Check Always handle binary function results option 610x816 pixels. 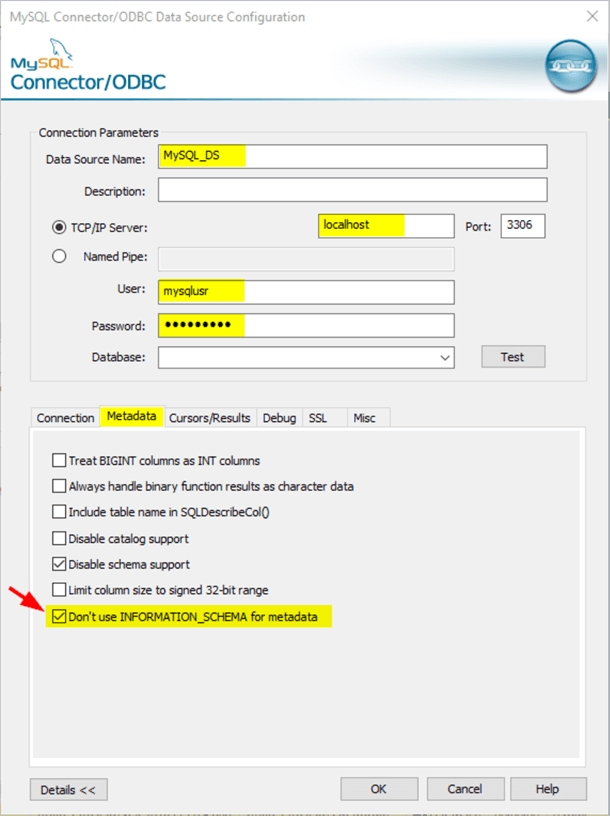[59, 486]
